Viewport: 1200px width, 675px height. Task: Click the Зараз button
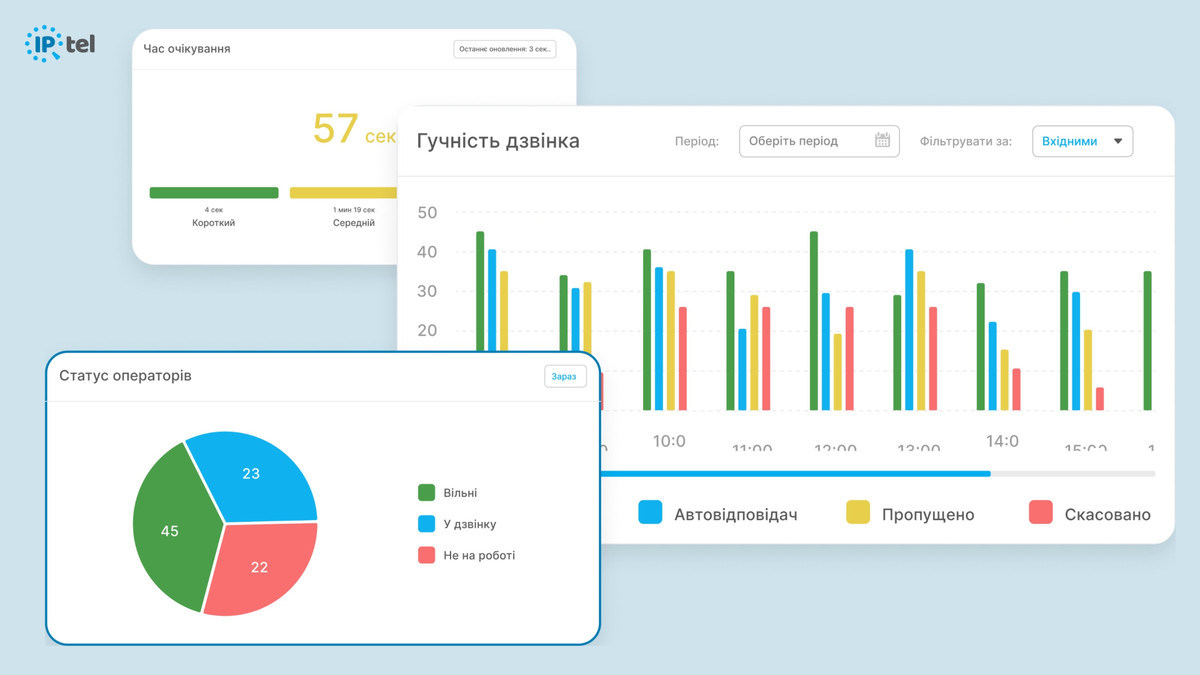coord(565,376)
